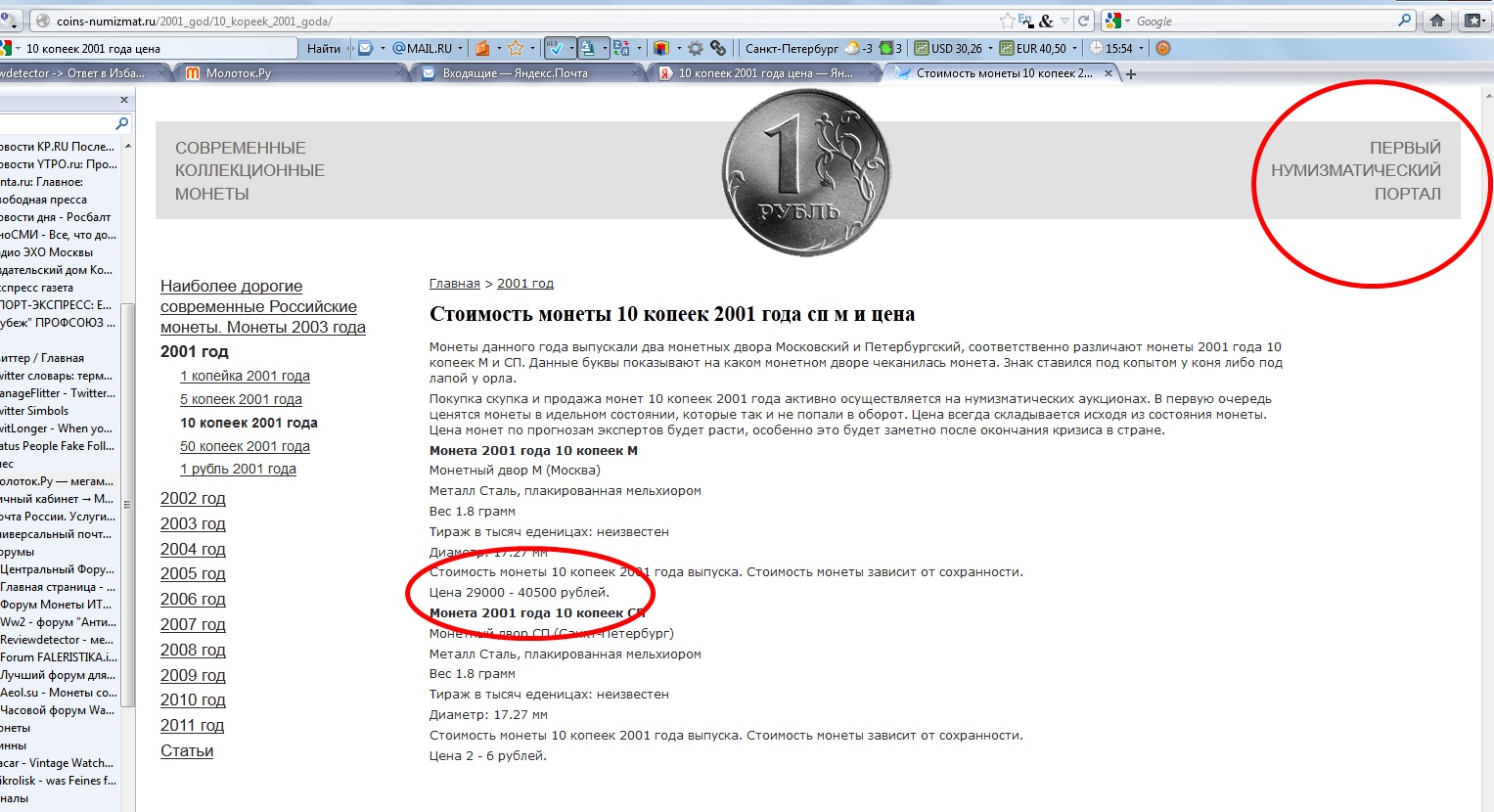Image resolution: width=1494 pixels, height=812 pixels.
Task: Expand the USD 30,26 exchange rate dropdown
Action: tap(990, 48)
